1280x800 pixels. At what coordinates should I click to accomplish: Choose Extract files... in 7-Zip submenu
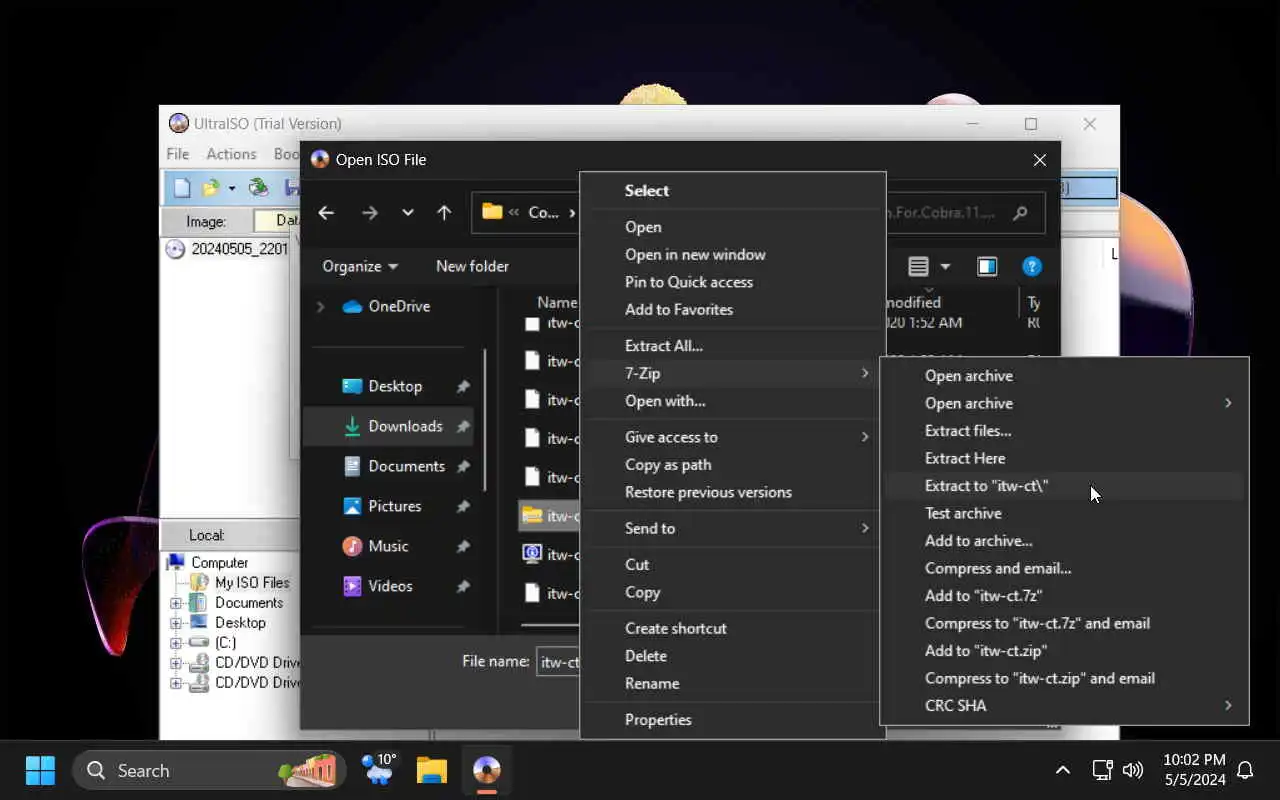pyautogui.click(x=1064, y=431)
